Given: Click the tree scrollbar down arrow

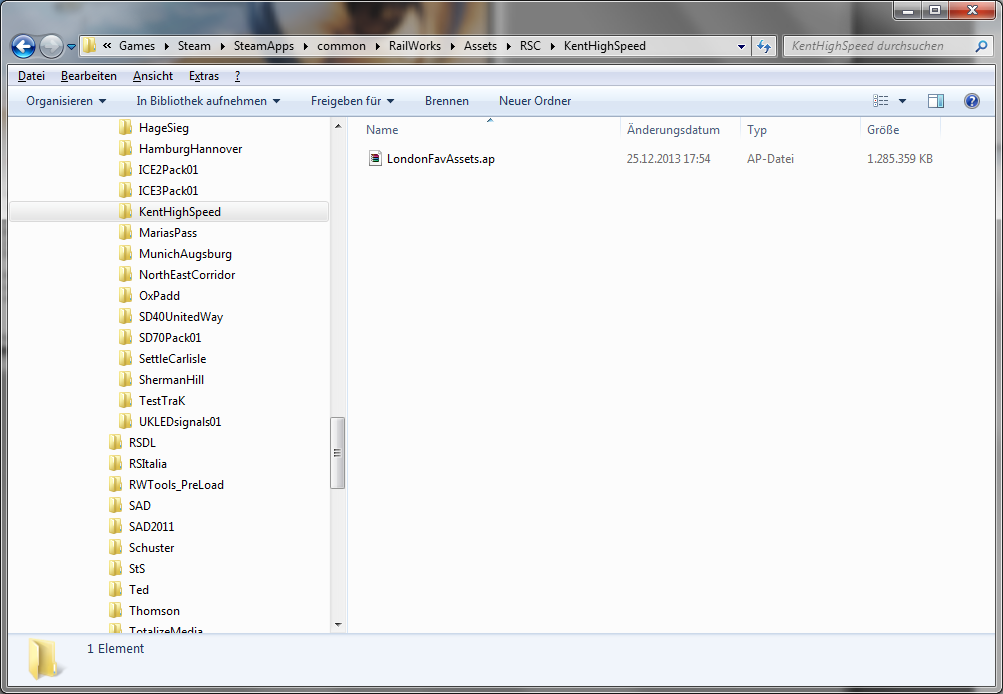Looking at the screenshot, I should pyautogui.click(x=338, y=625).
